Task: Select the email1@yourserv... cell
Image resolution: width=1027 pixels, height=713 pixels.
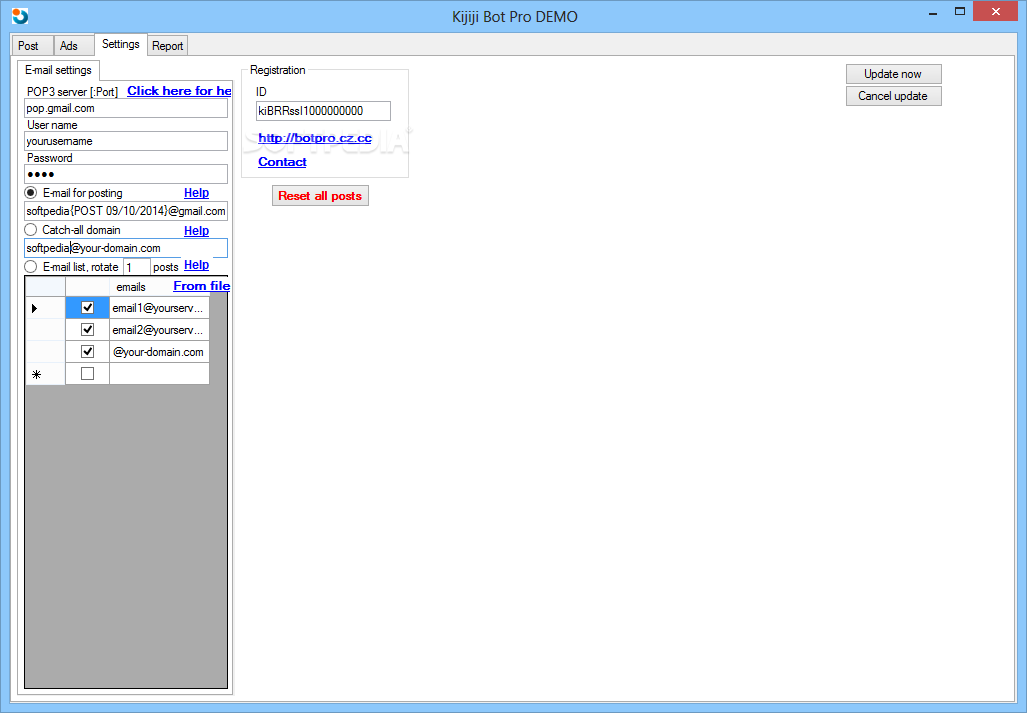Action: tap(159, 308)
